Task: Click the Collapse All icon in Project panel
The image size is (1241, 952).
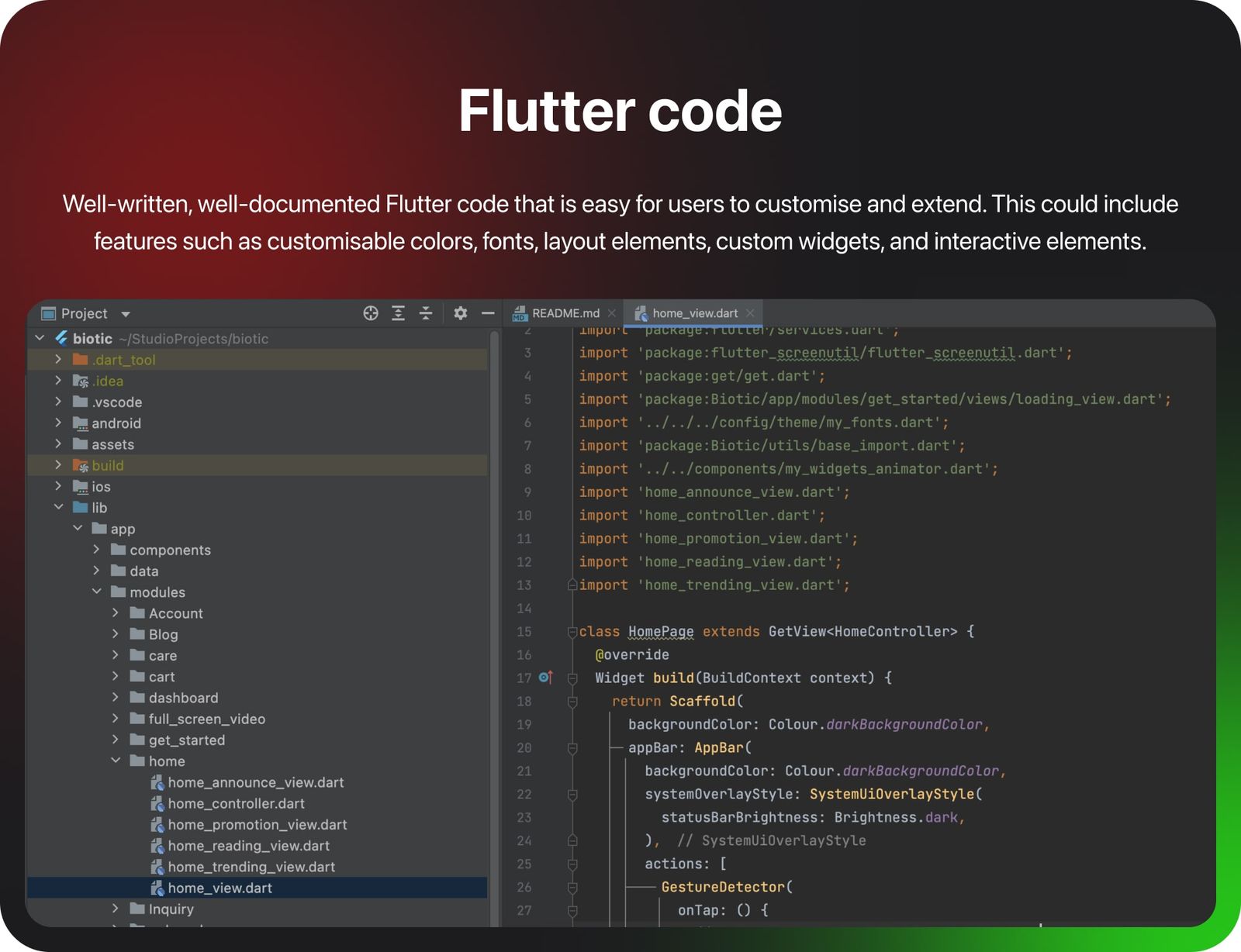Action: point(426,313)
